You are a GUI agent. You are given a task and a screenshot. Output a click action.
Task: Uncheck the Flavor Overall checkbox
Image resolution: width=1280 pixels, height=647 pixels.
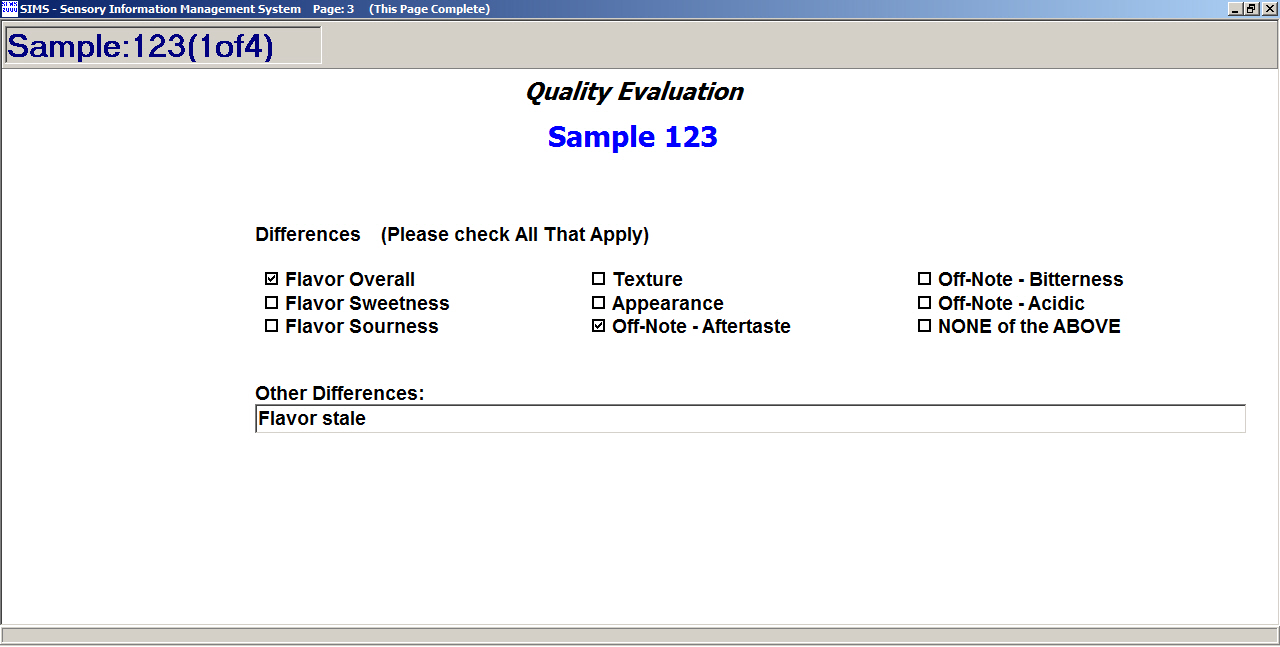[271, 279]
